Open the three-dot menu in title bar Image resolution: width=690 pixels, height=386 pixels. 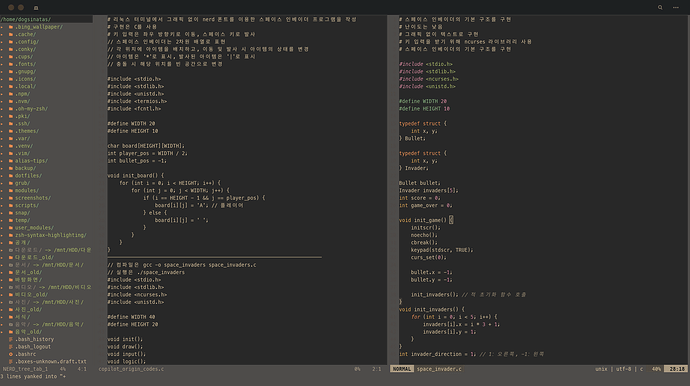tap(675, 7)
